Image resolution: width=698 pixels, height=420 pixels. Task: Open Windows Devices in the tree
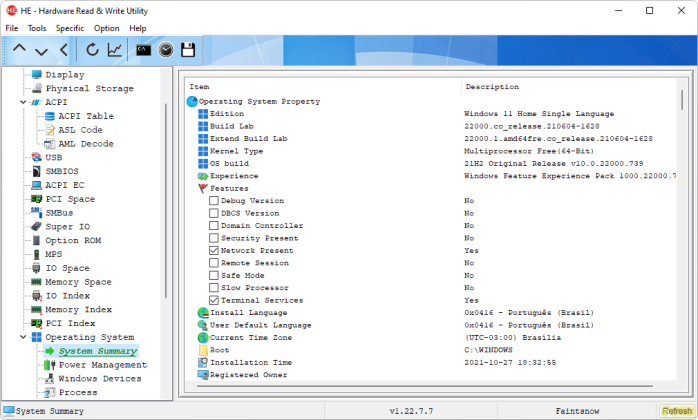pyautogui.click(x=100, y=379)
